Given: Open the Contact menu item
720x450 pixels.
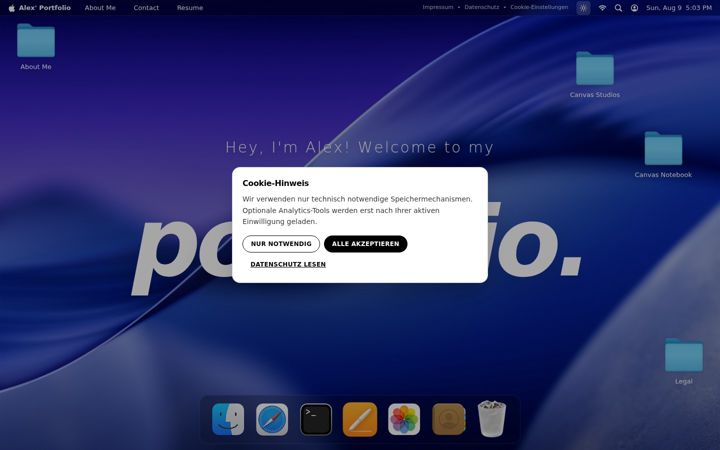Looking at the screenshot, I should 146,8.
